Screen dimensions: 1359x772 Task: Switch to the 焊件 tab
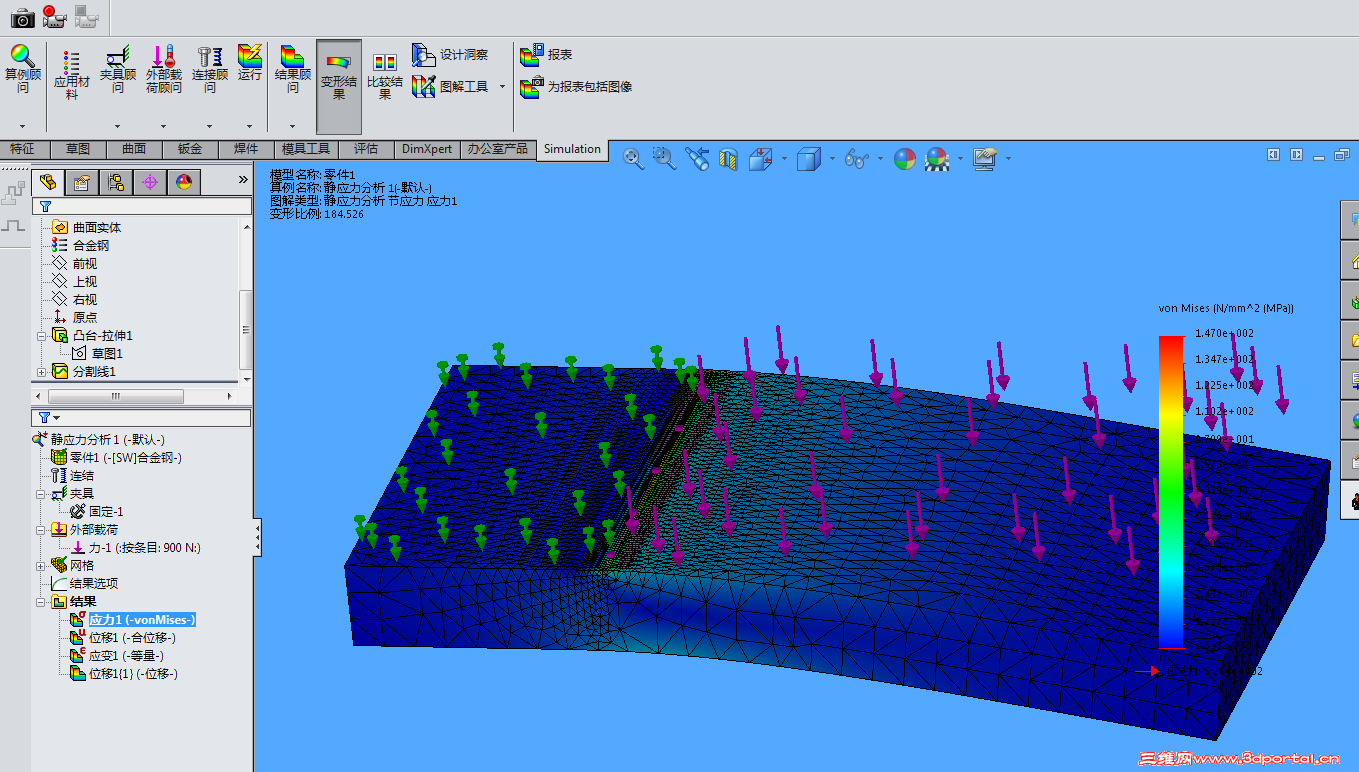click(246, 149)
